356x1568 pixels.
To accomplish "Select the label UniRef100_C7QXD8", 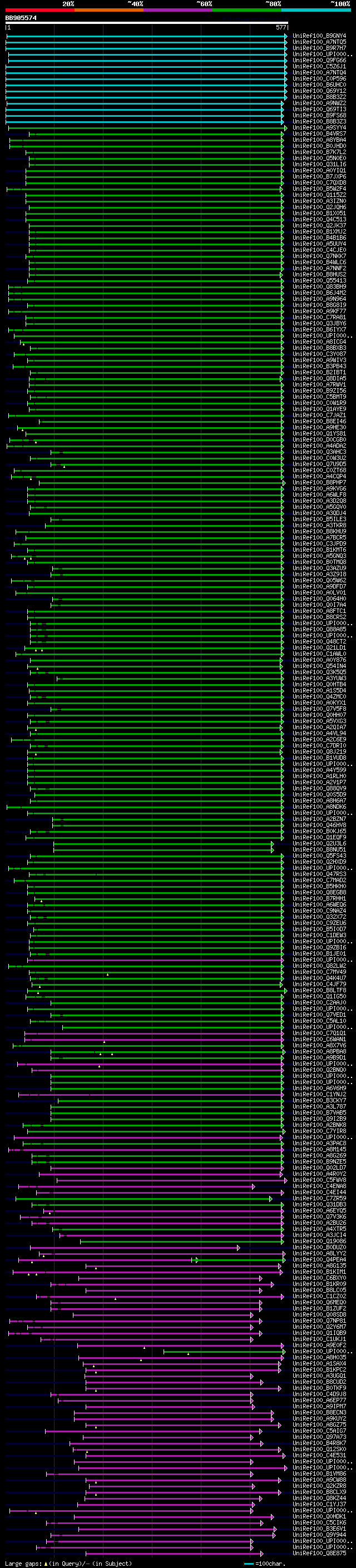I will (x=319, y=182).
